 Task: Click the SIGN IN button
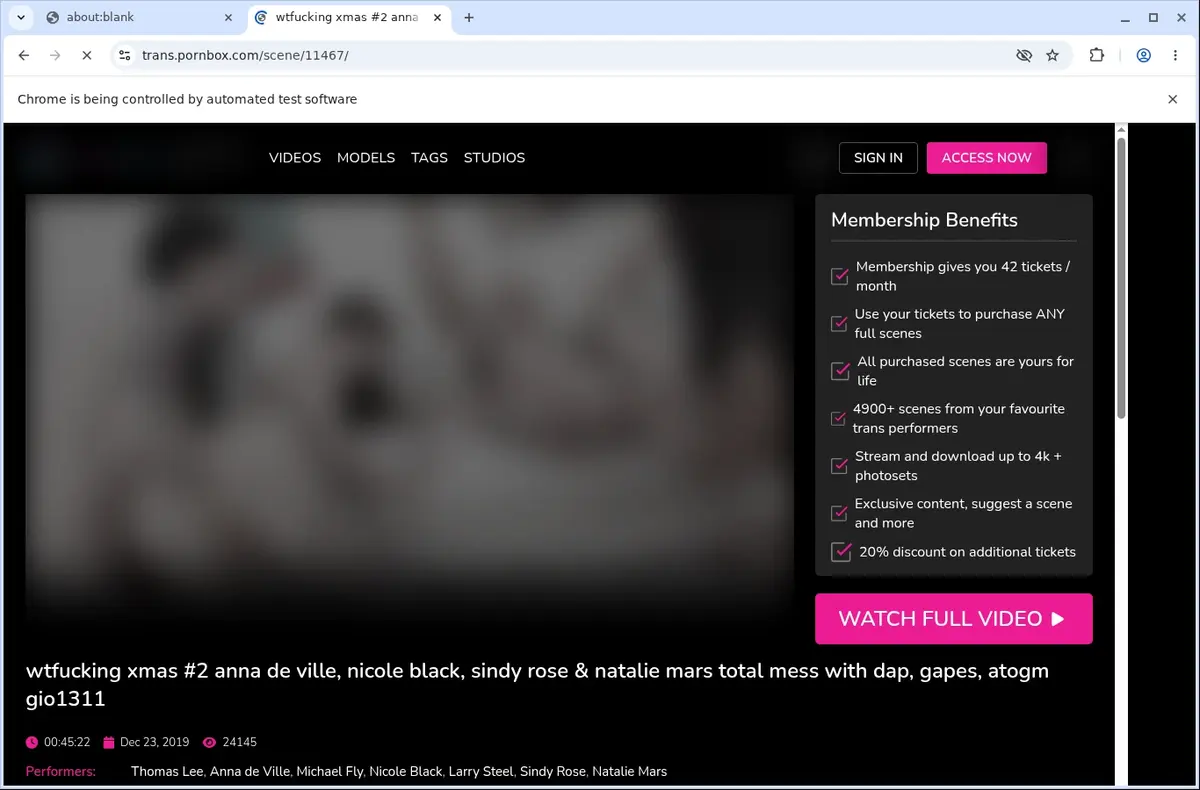tap(878, 158)
